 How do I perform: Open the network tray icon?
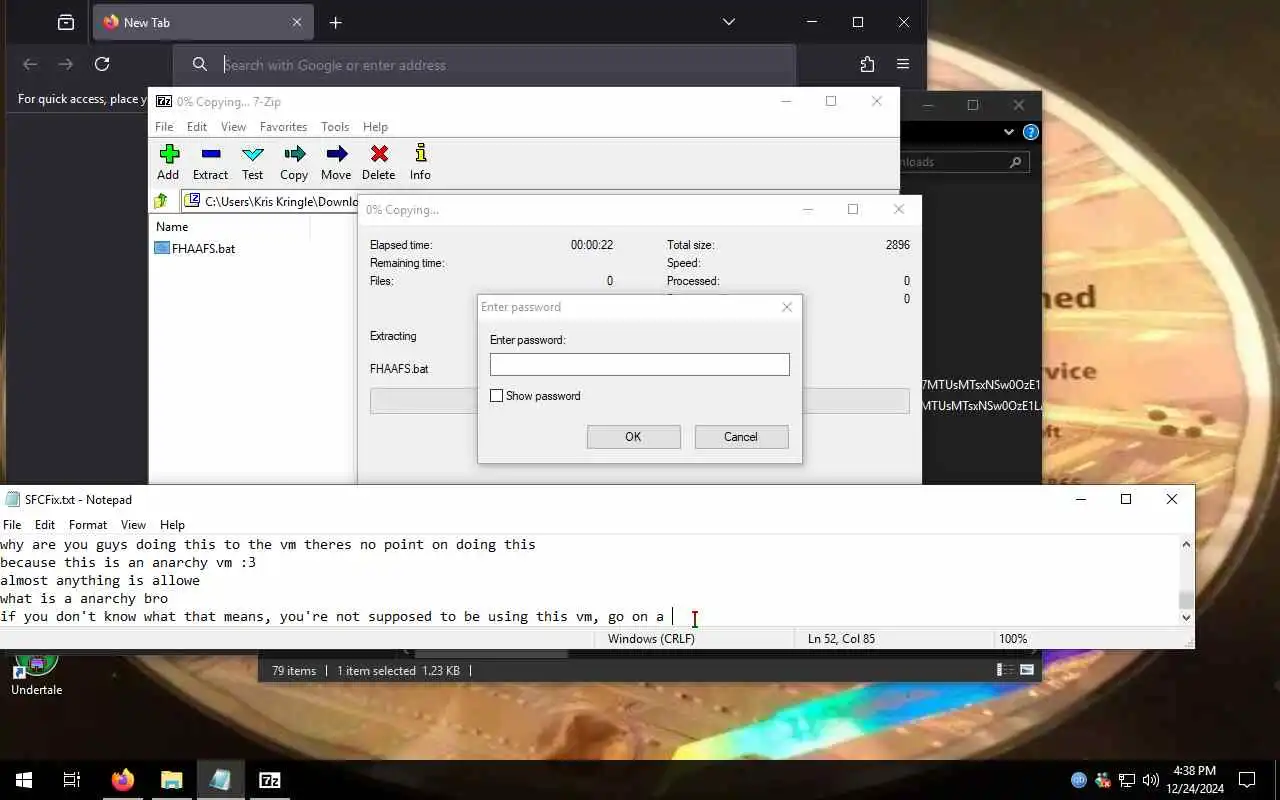pyautogui.click(x=1127, y=780)
